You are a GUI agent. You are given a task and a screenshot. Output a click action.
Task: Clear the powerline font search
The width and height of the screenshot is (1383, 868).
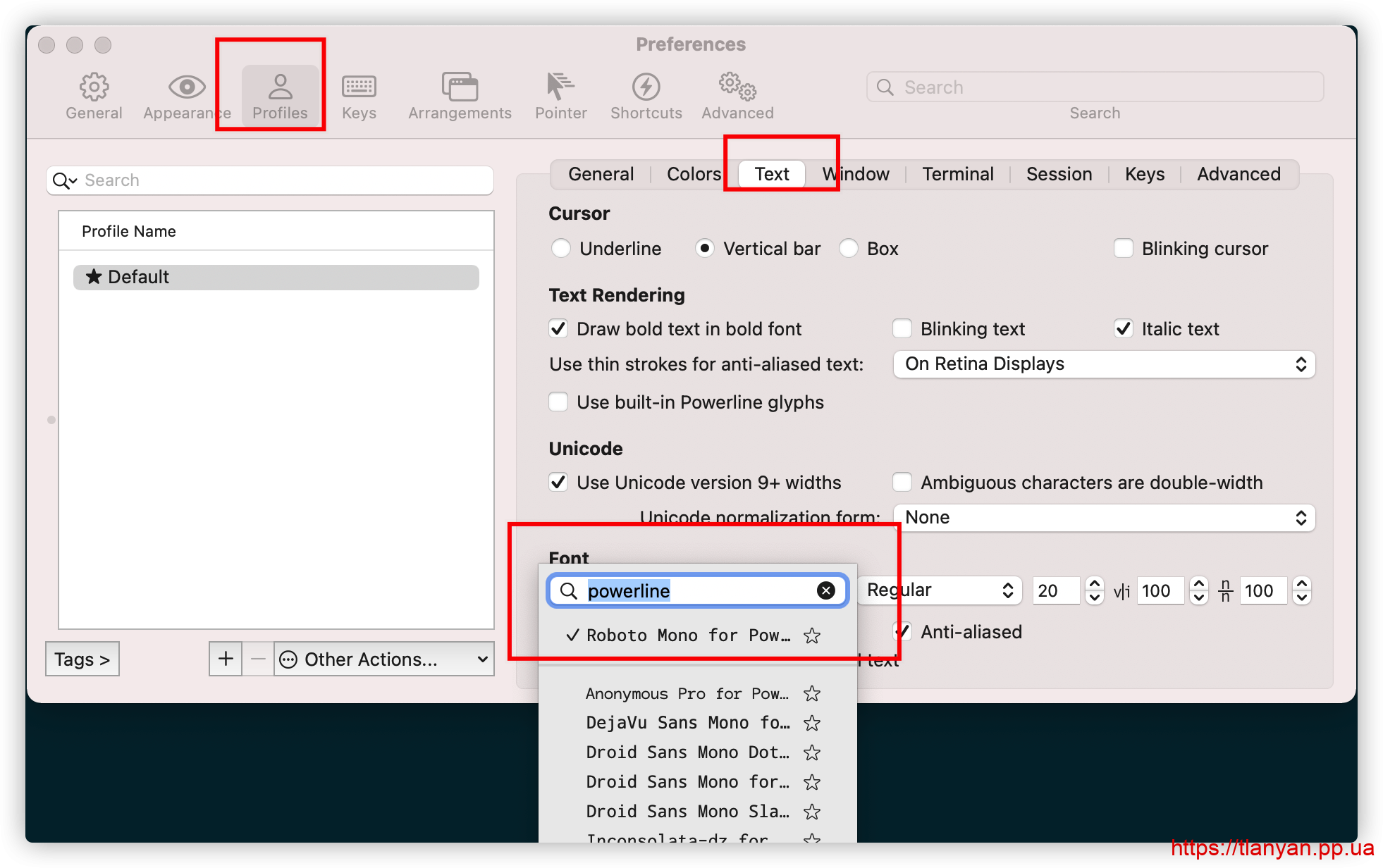[825, 590]
